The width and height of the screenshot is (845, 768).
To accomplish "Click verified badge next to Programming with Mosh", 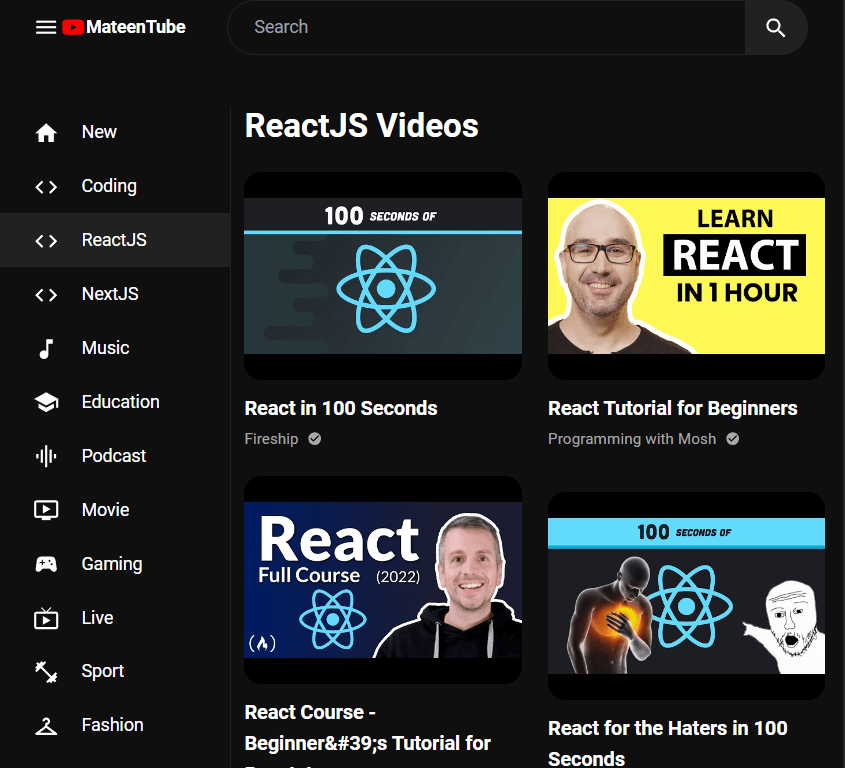I will coord(732,439).
